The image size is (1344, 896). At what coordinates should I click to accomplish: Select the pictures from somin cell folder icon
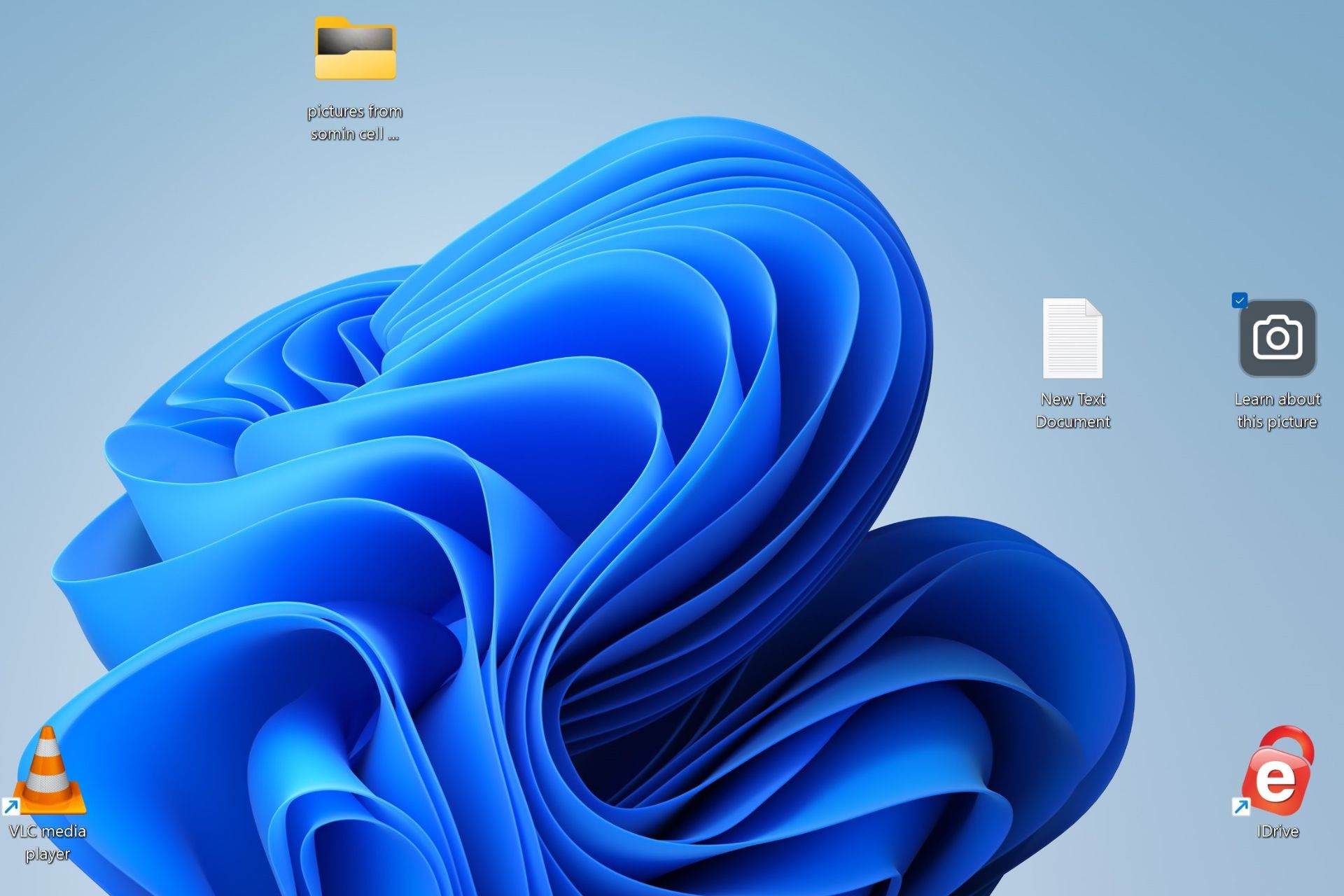(355, 48)
